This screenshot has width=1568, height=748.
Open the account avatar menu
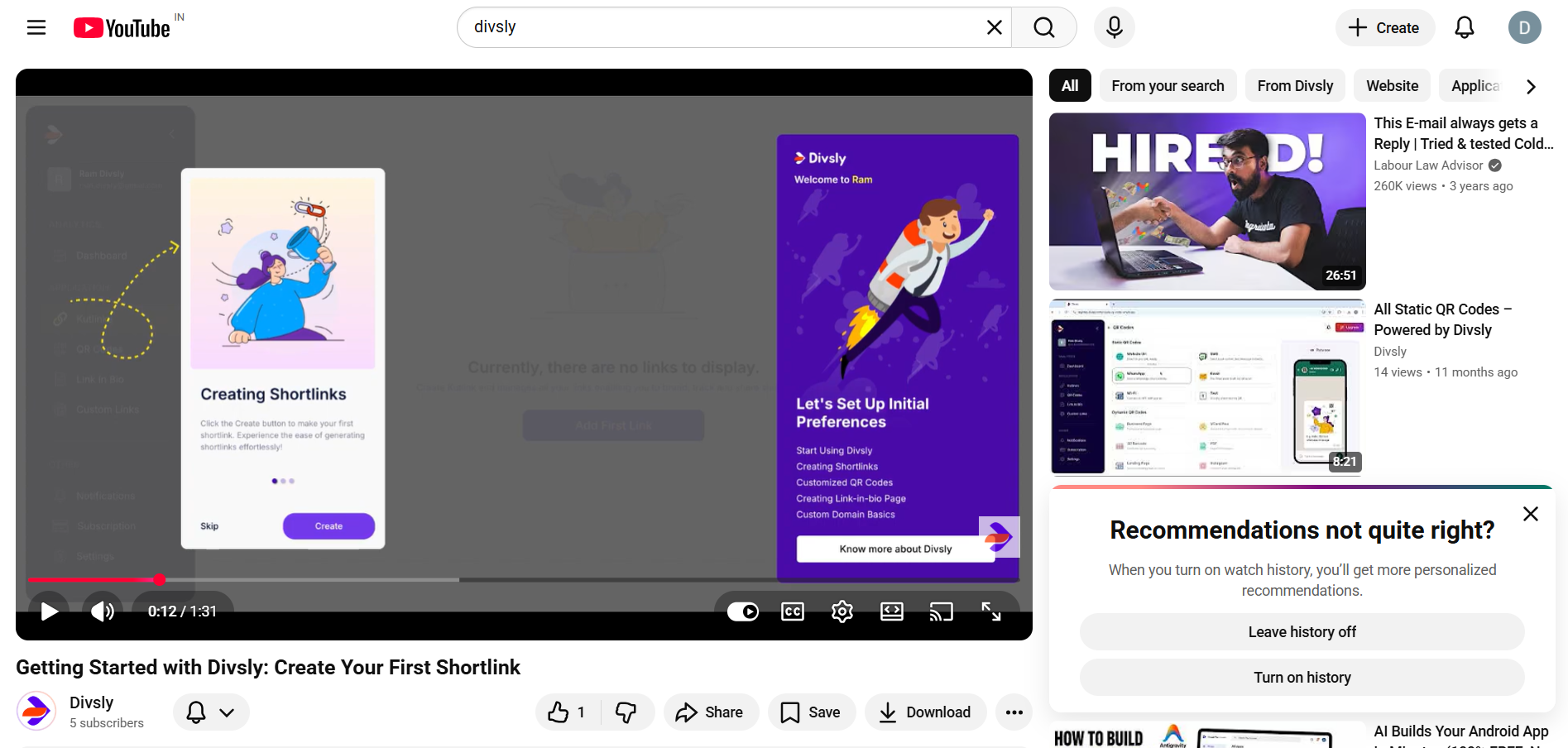1524,27
